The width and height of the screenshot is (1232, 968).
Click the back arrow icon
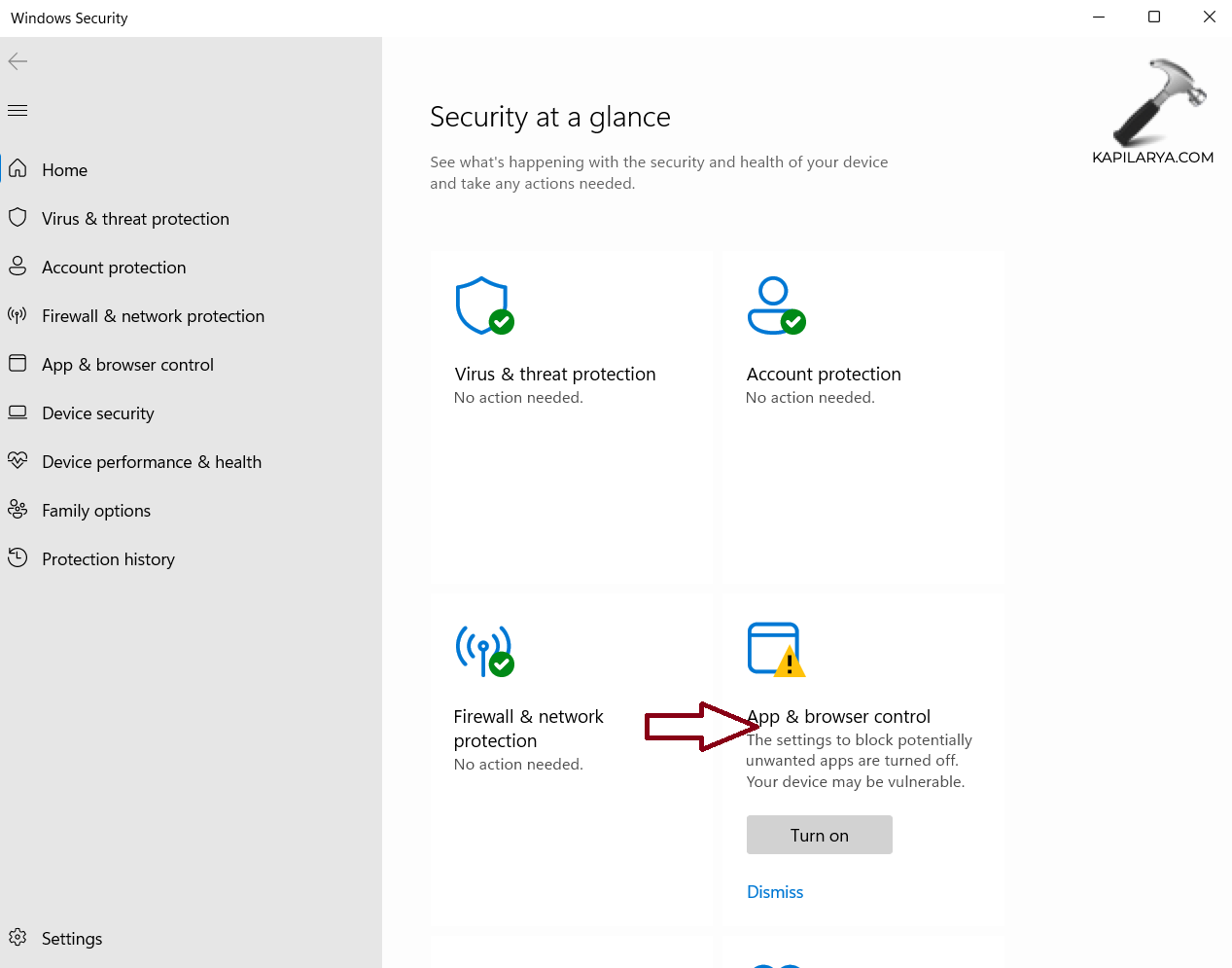point(18,61)
